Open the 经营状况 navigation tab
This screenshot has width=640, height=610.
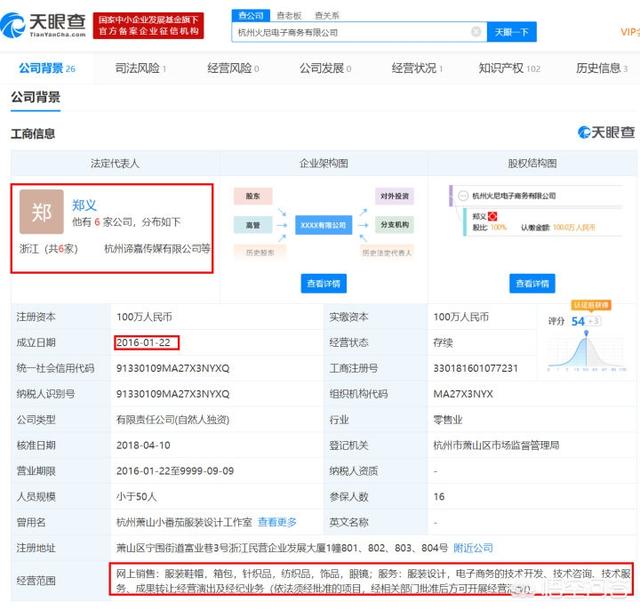point(417,68)
